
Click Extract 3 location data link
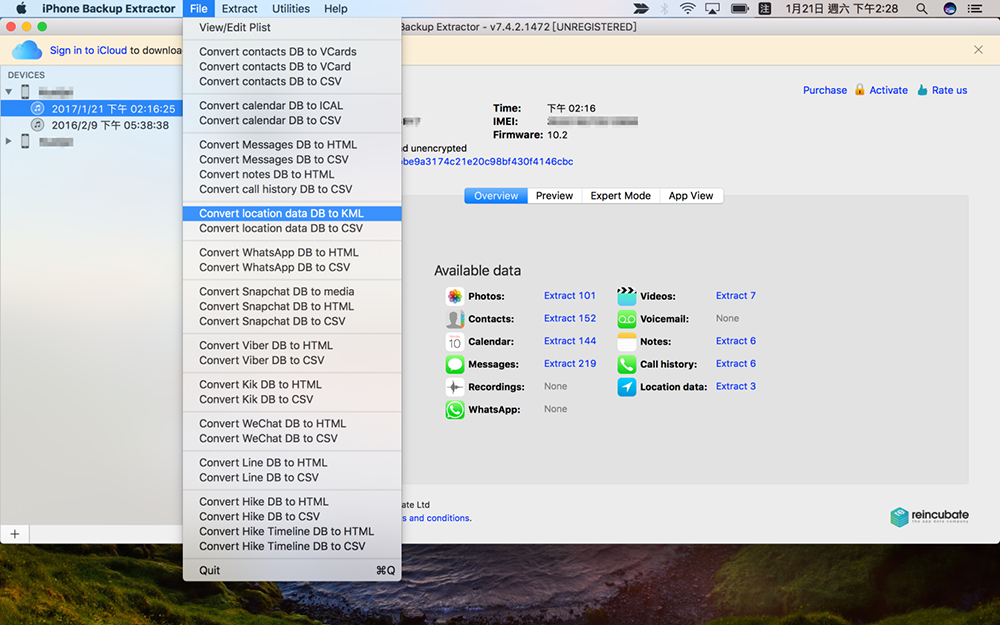tap(735, 386)
